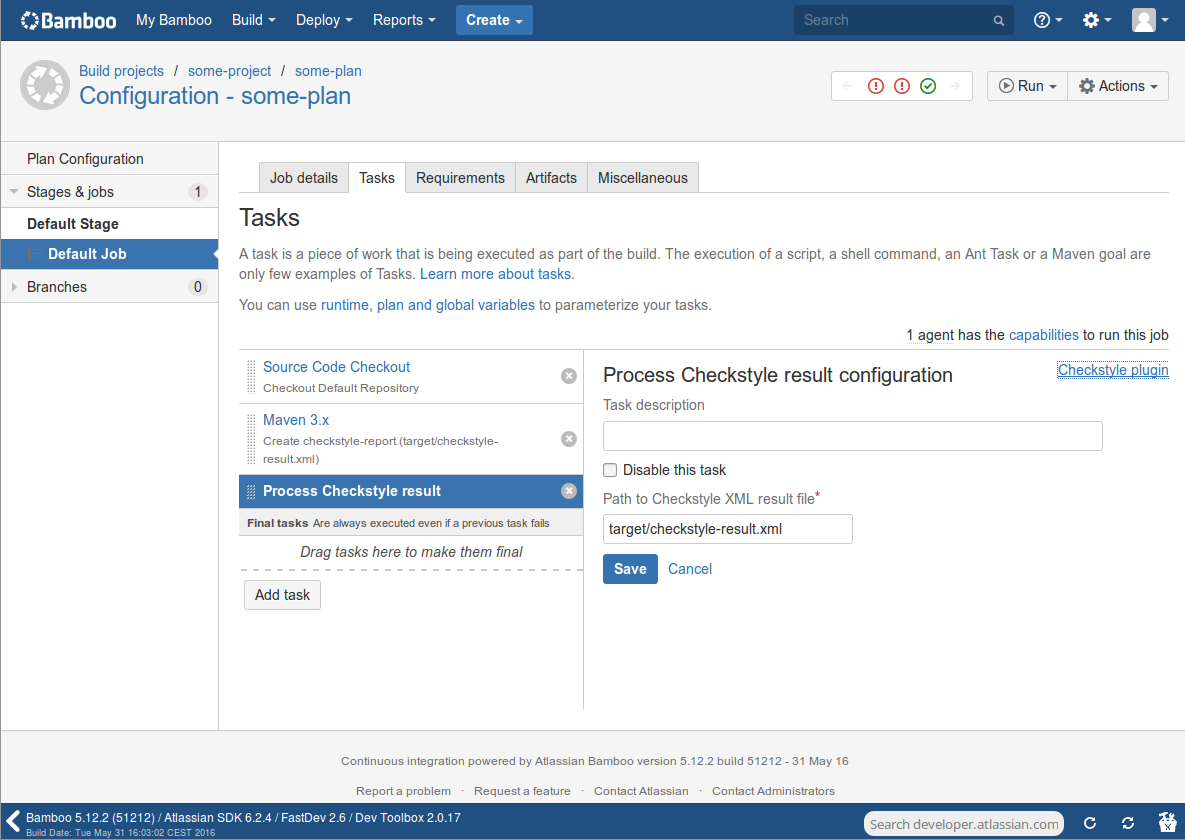Open the Run dropdown button
Screen dimensions: 1185x840
[x=1027, y=86]
